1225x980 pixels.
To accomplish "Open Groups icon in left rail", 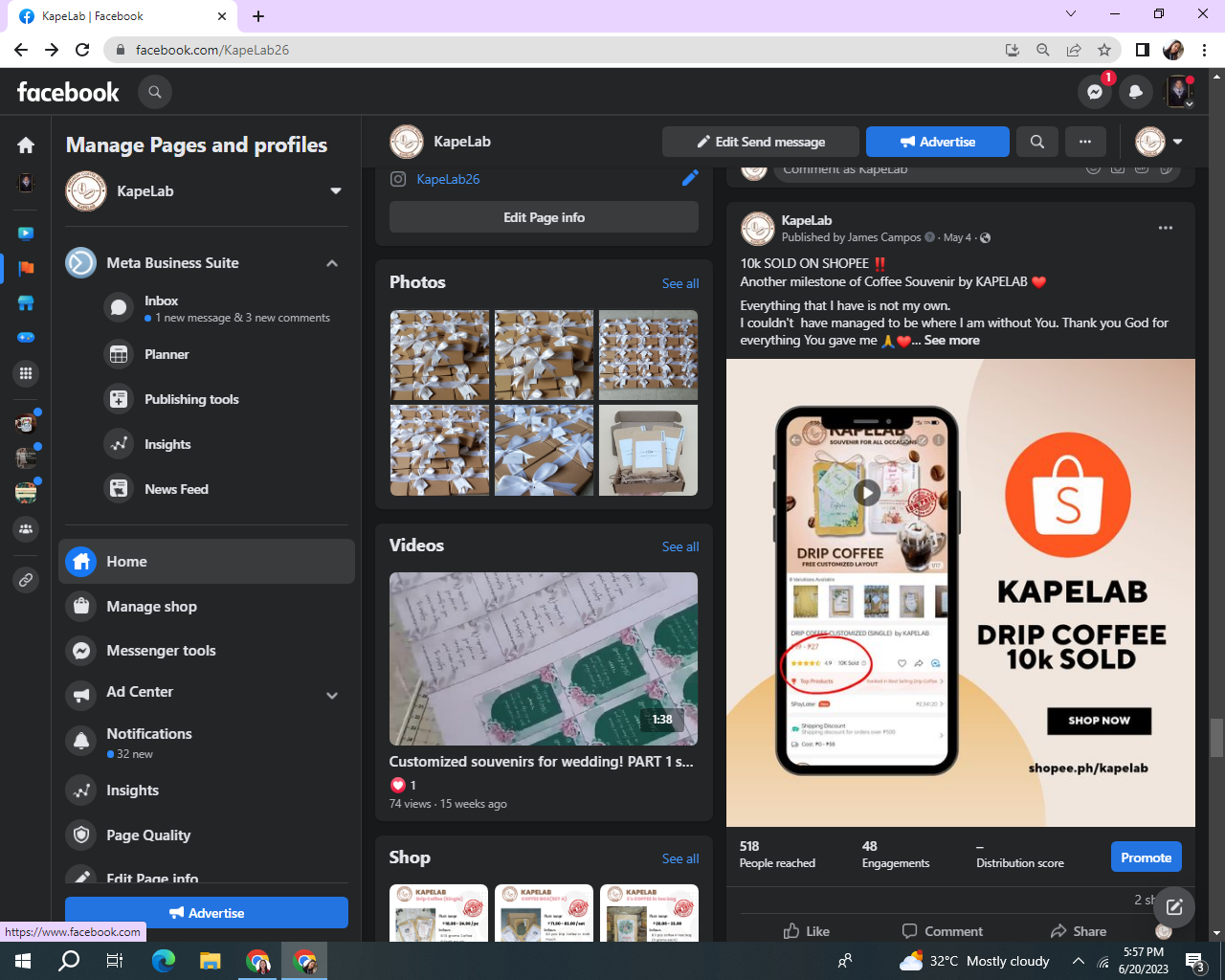I will pyautogui.click(x=26, y=528).
